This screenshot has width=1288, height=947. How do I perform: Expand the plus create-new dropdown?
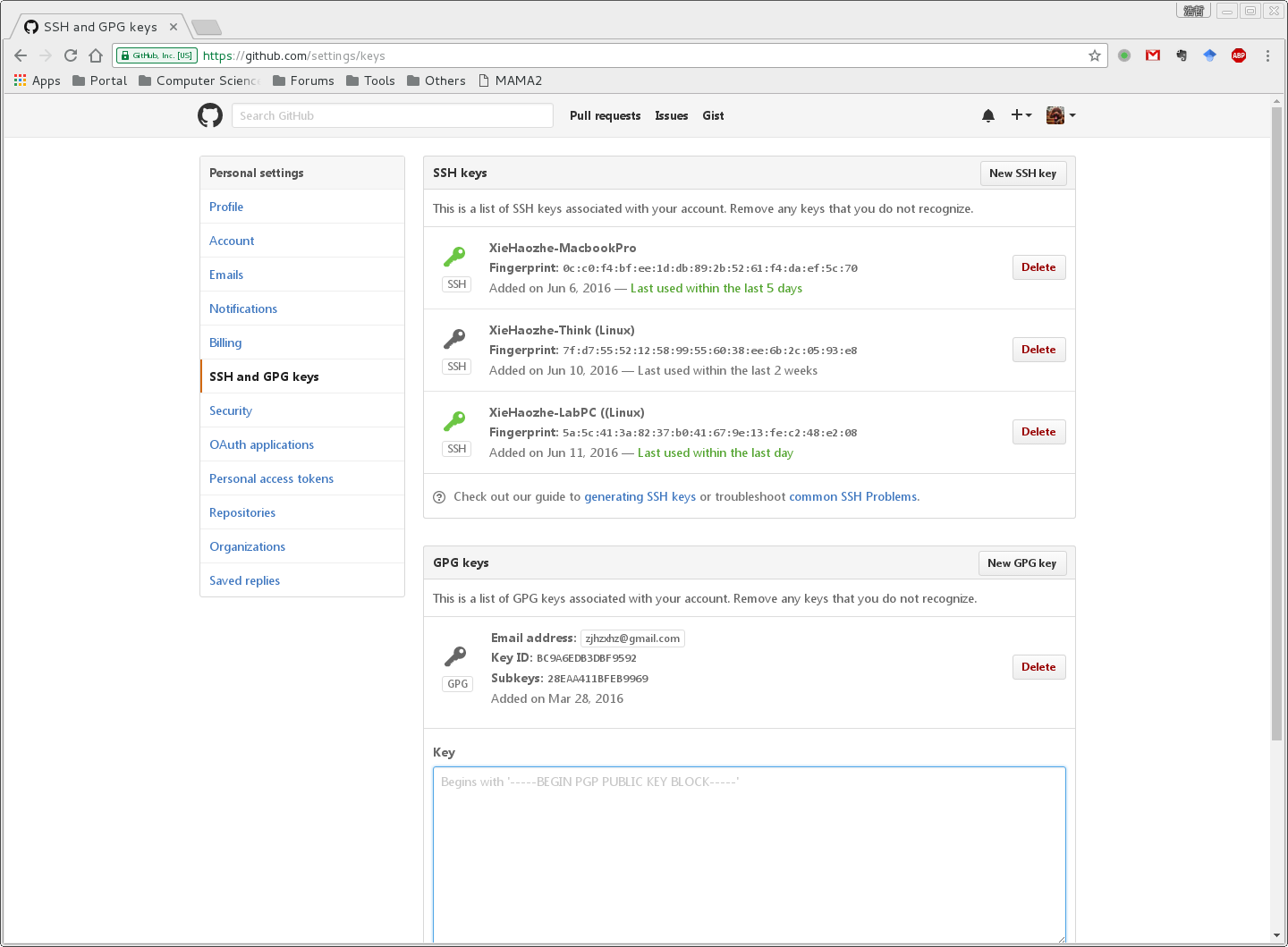click(x=1021, y=114)
